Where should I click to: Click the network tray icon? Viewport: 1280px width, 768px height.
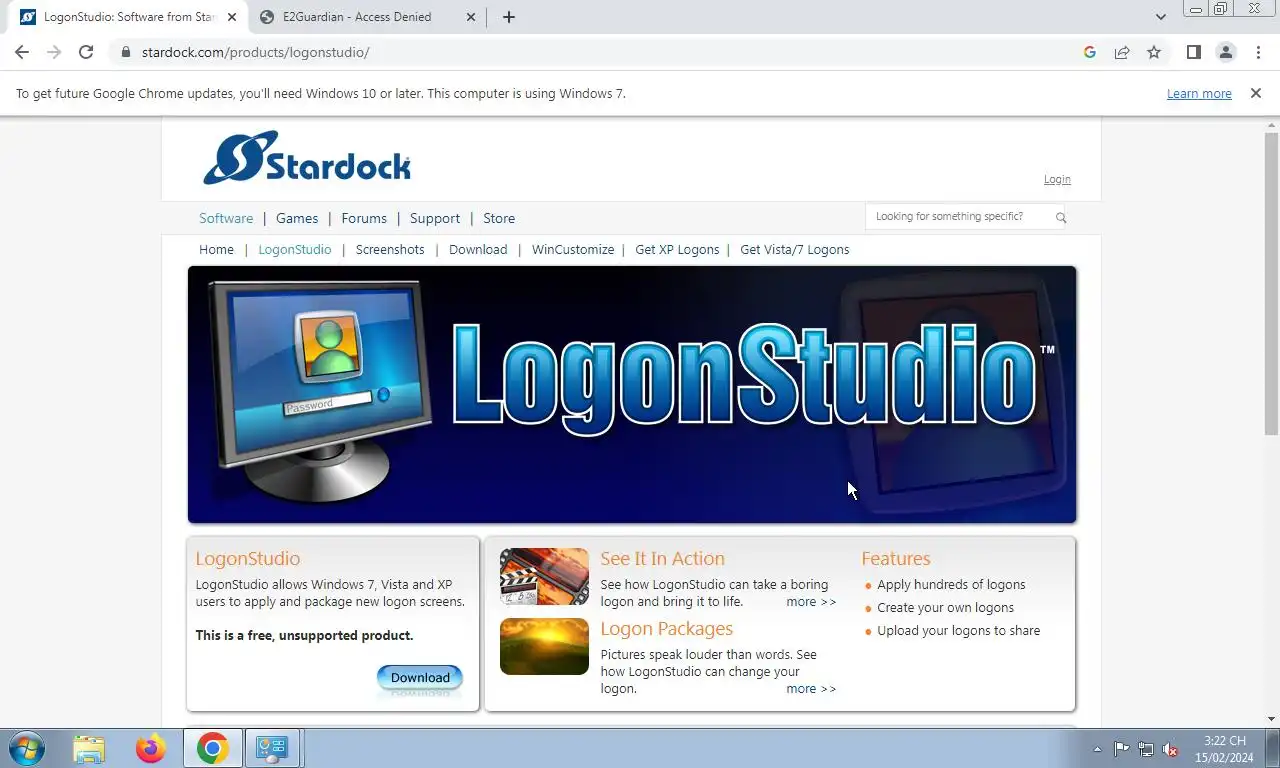click(1146, 749)
